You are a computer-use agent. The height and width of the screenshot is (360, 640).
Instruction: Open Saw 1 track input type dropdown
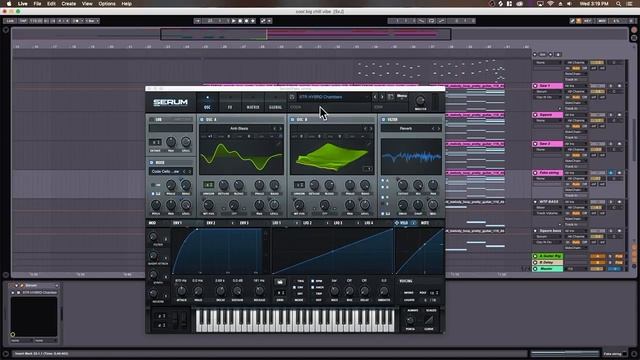coord(576,86)
